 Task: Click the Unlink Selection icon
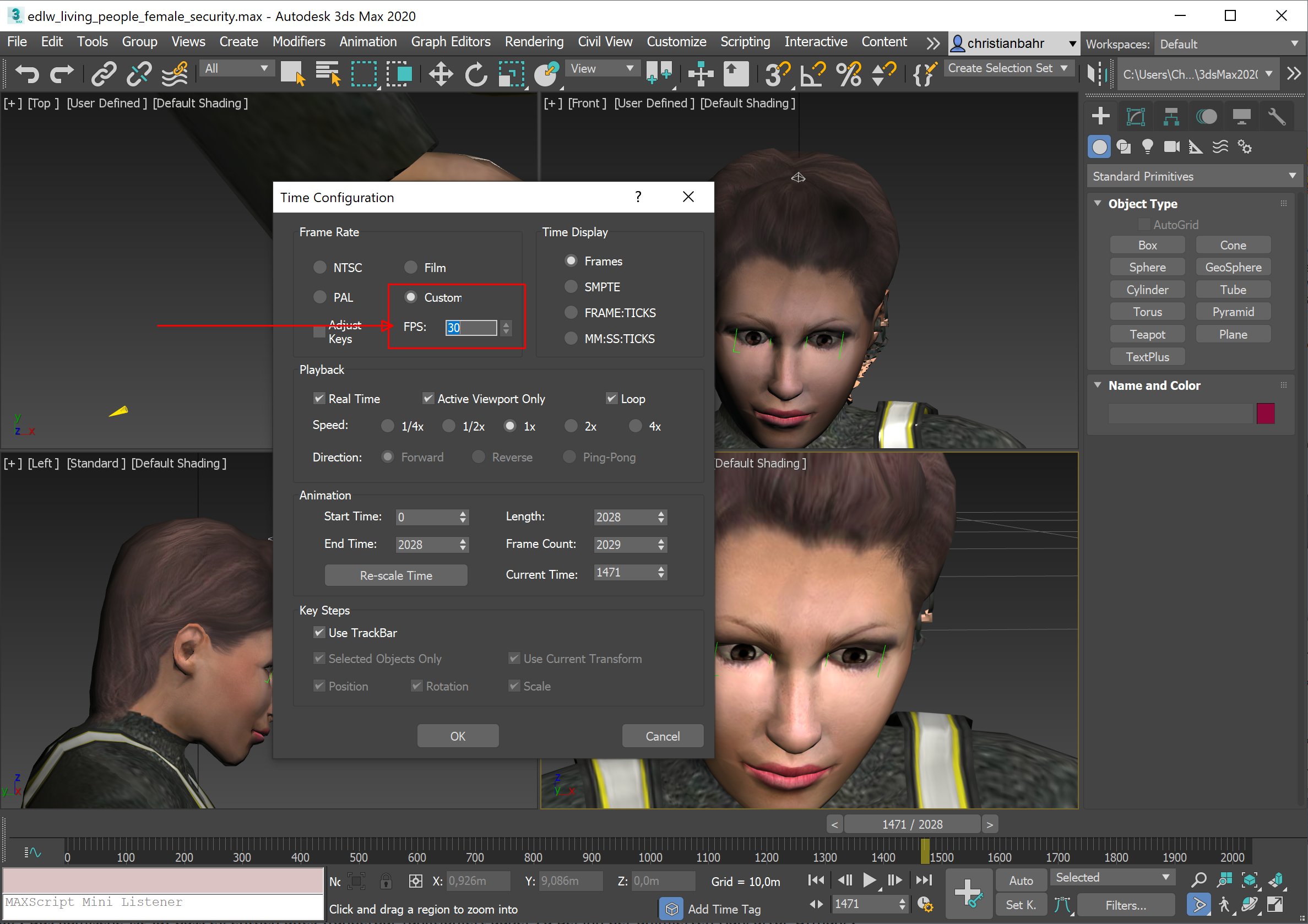(x=139, y=75)
